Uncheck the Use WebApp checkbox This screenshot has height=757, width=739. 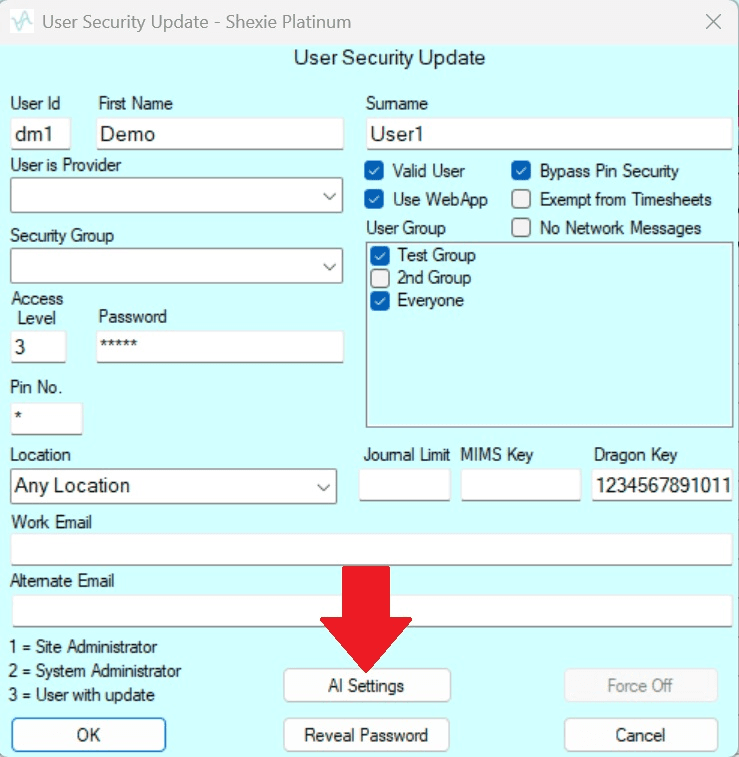point(374,199)
